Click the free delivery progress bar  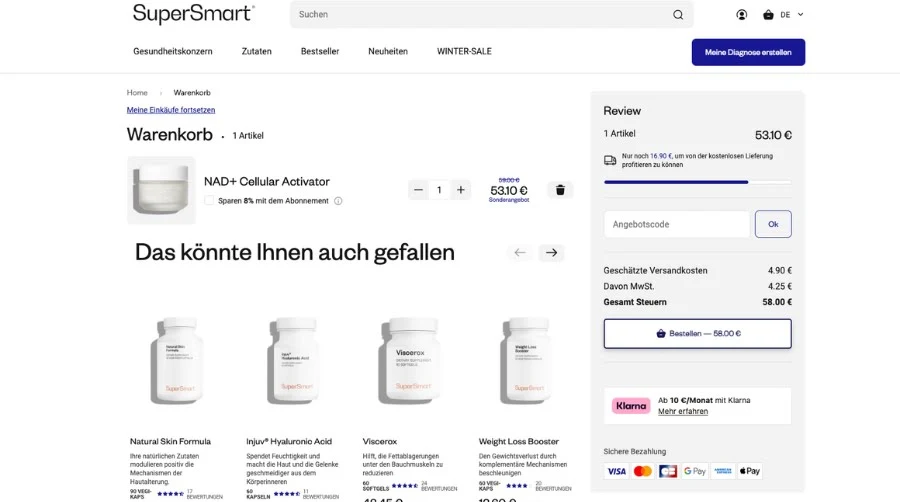(697, 182)
